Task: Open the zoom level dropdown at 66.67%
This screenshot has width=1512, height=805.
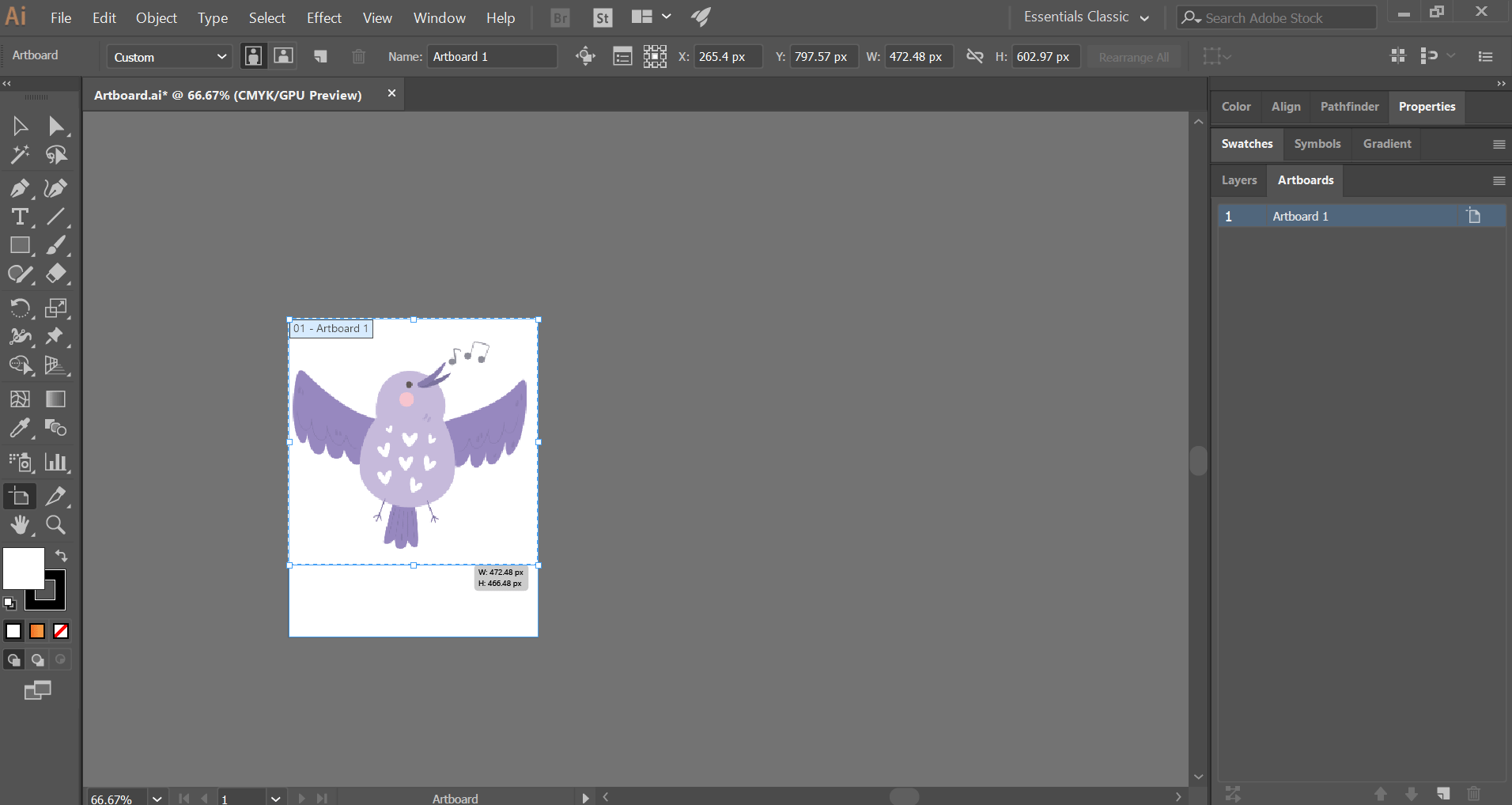Action: pos(157,798)
